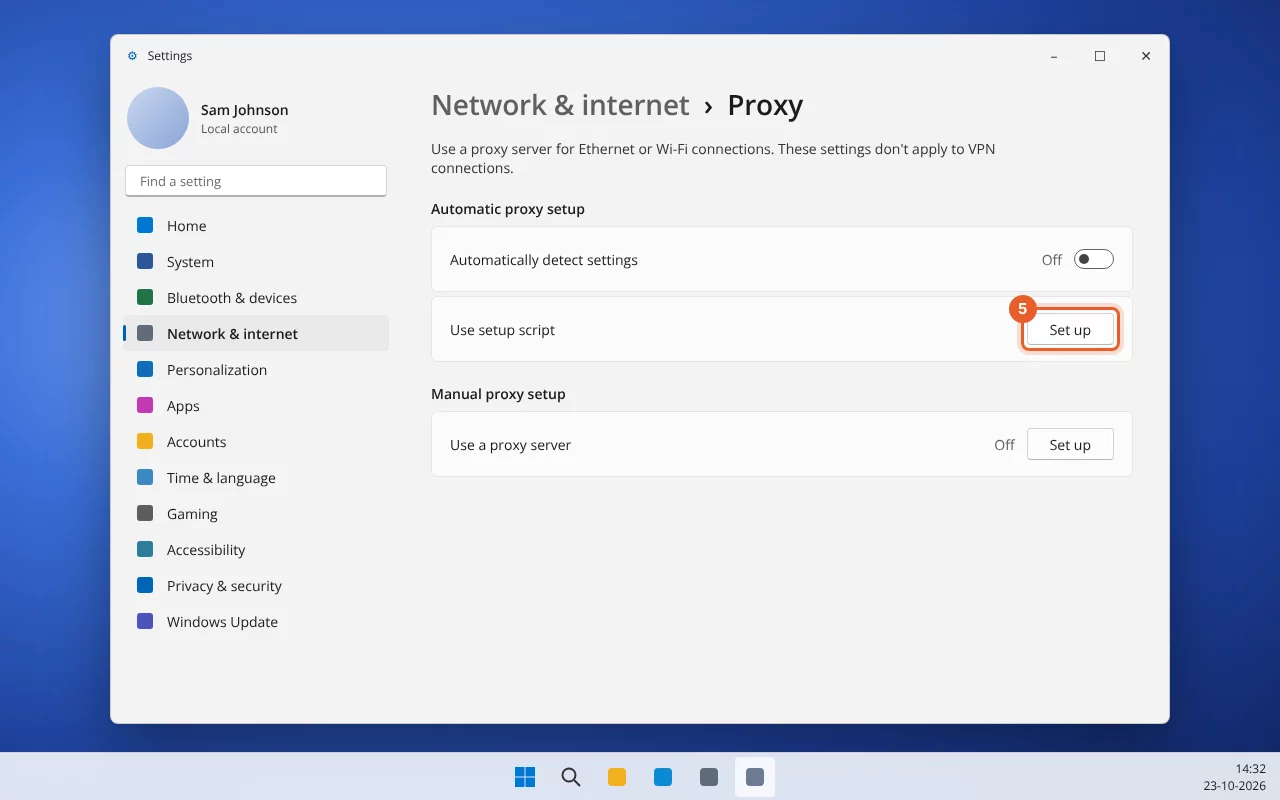Click the Off status beside Use a proxy server

pos(1004,445)
